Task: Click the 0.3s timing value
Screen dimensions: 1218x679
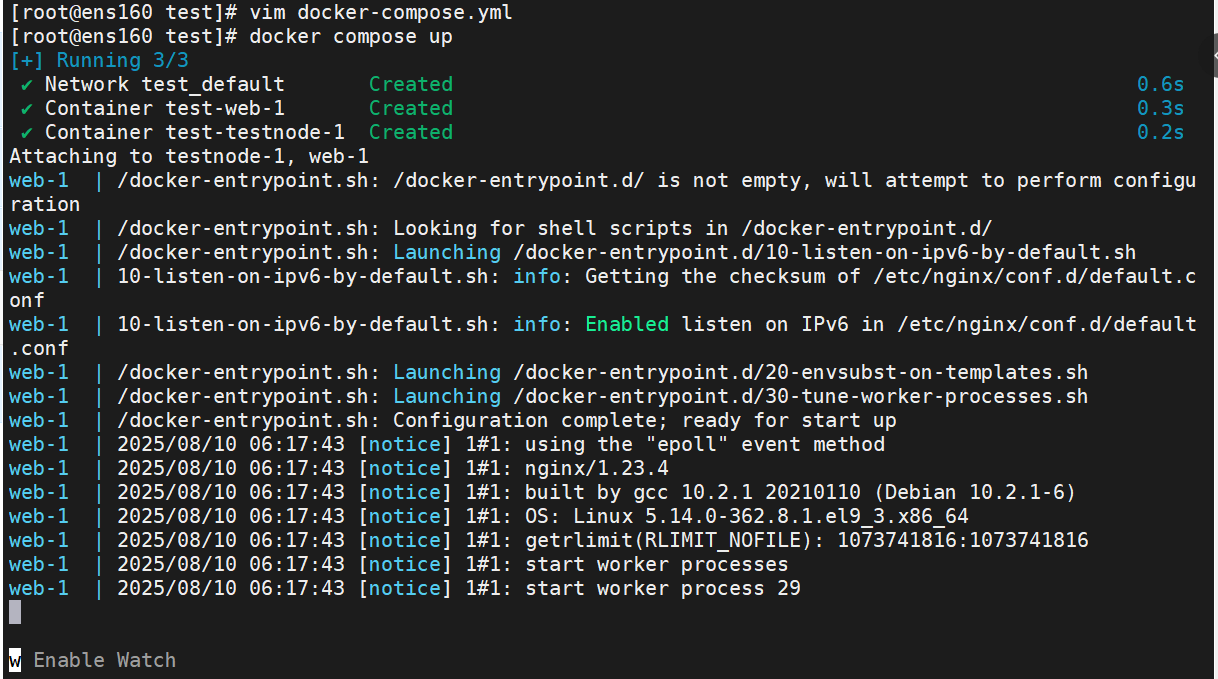Action: [1161, 108]
